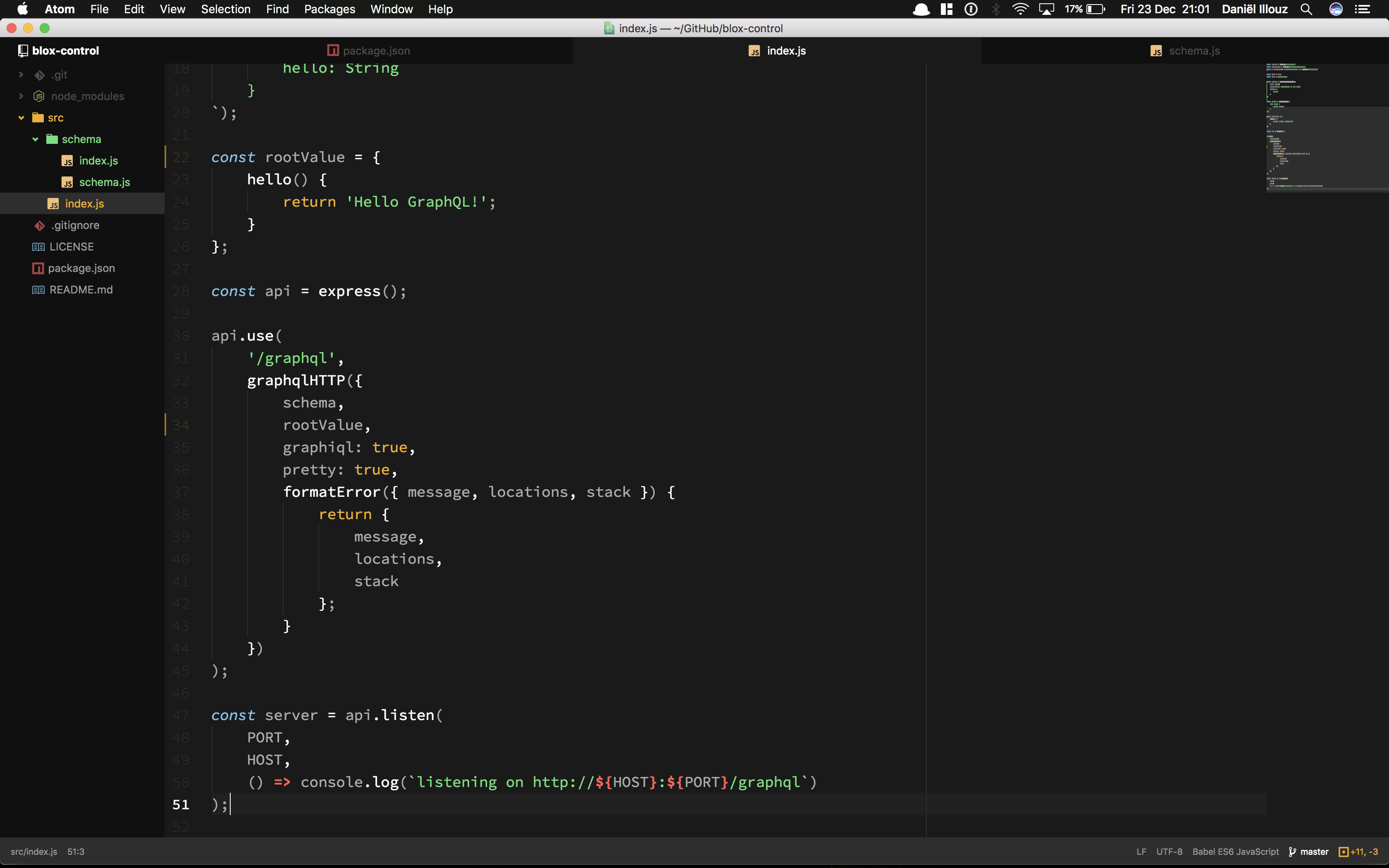Open Spotlight search in the menu bar
The height and width of the screenshot is (868, 1389).
pos(1306,9)
